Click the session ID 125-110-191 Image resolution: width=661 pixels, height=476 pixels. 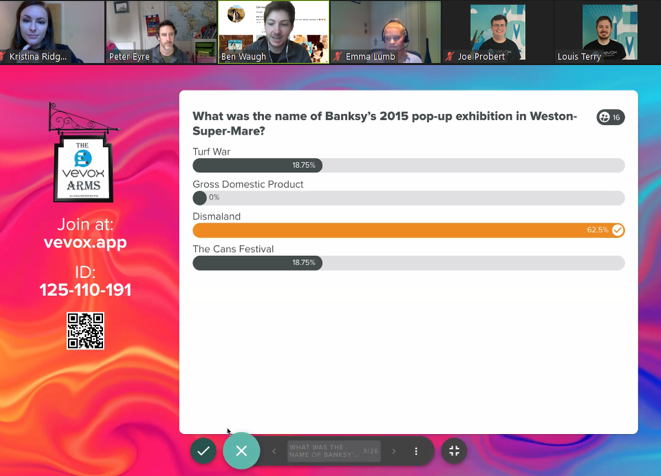point(85,290)
